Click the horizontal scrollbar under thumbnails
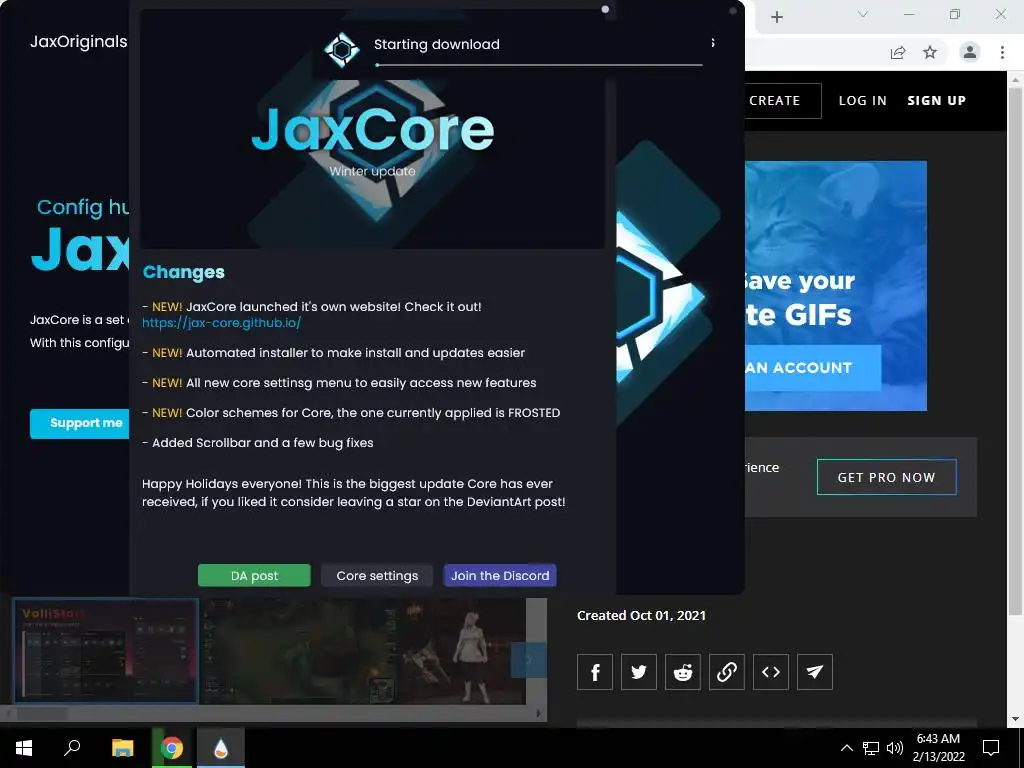The width and height of the screenshot is (1024, 768). (x=272, y=713)
